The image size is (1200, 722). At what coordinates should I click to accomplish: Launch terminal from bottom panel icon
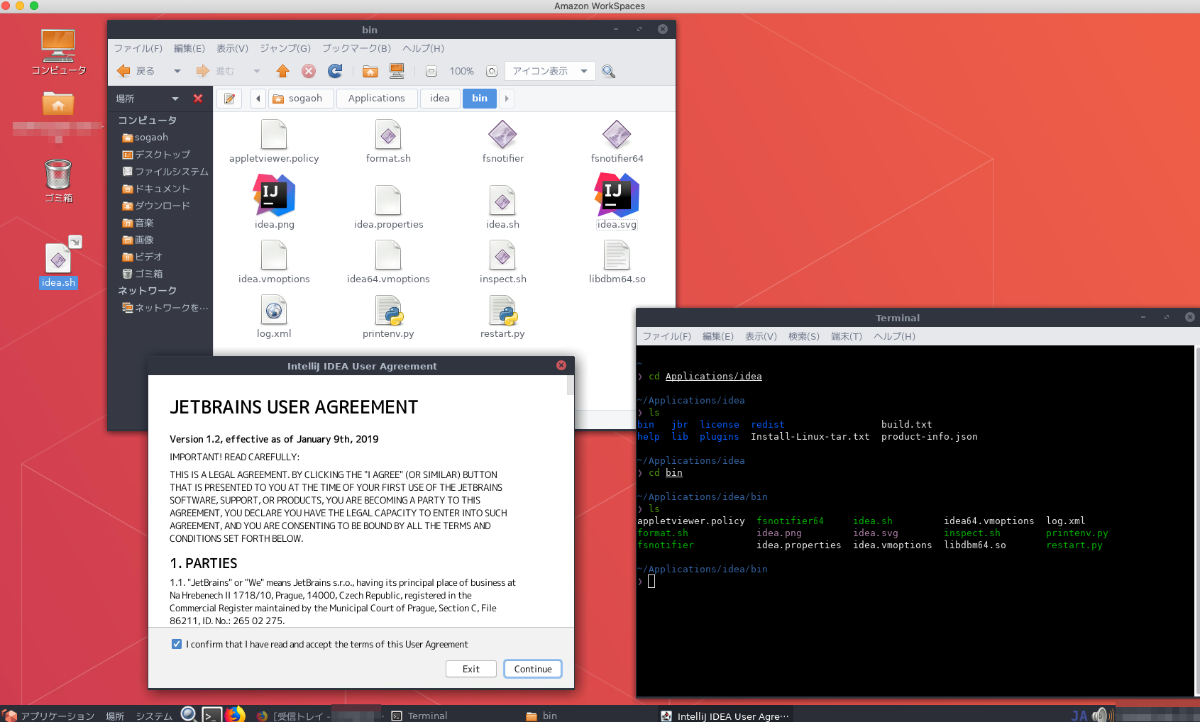click(211, 715)
